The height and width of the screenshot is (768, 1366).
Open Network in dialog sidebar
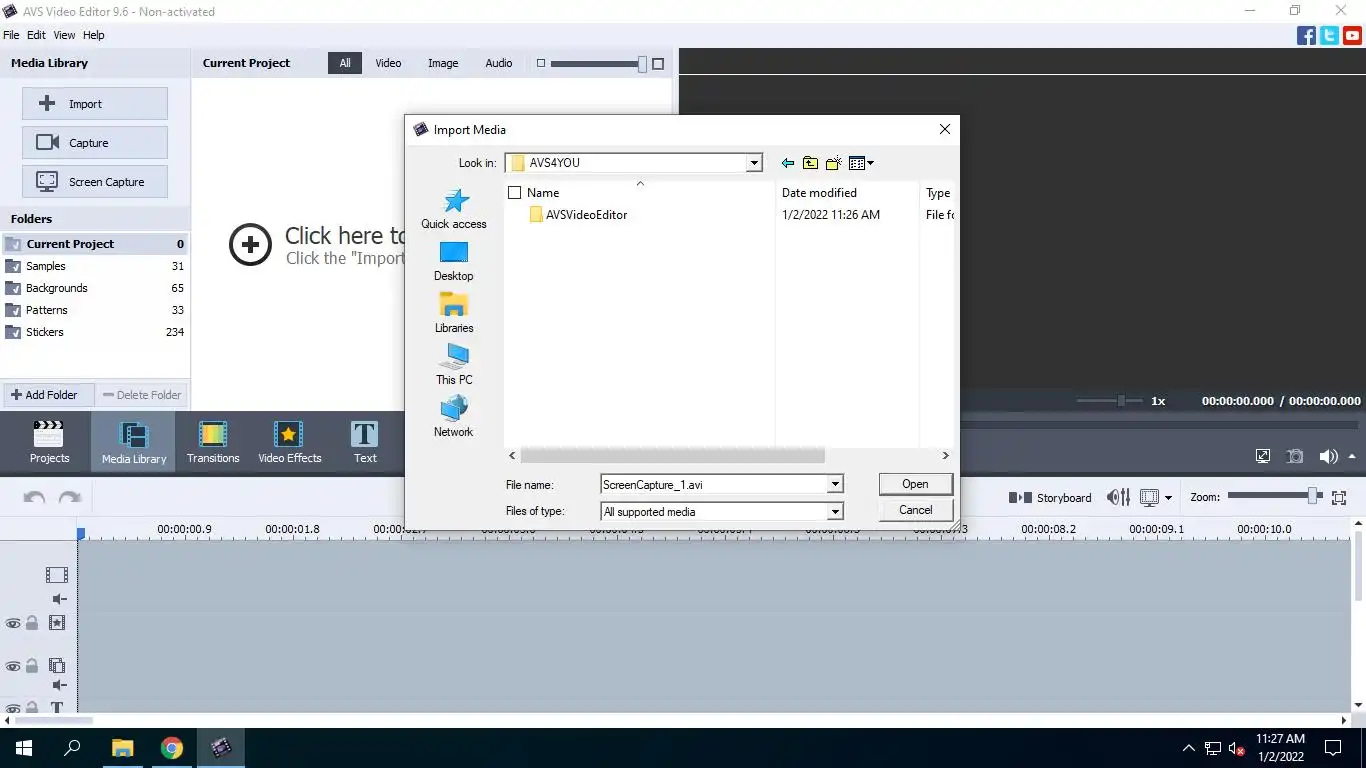click(x=454, y=417)
